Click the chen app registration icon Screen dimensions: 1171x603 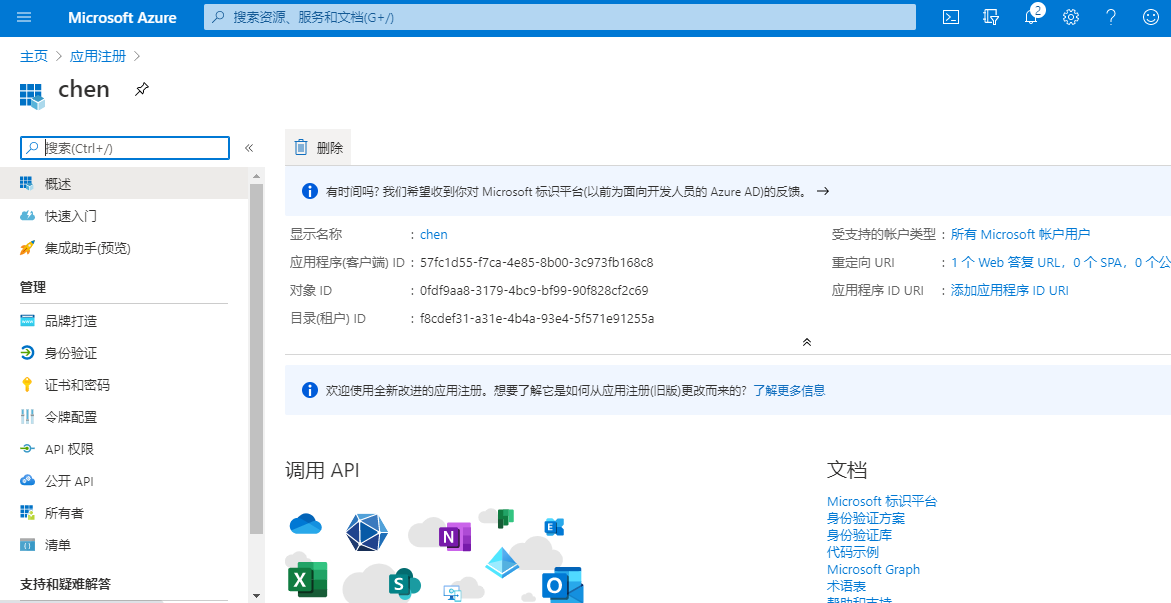tap(32, 96)
